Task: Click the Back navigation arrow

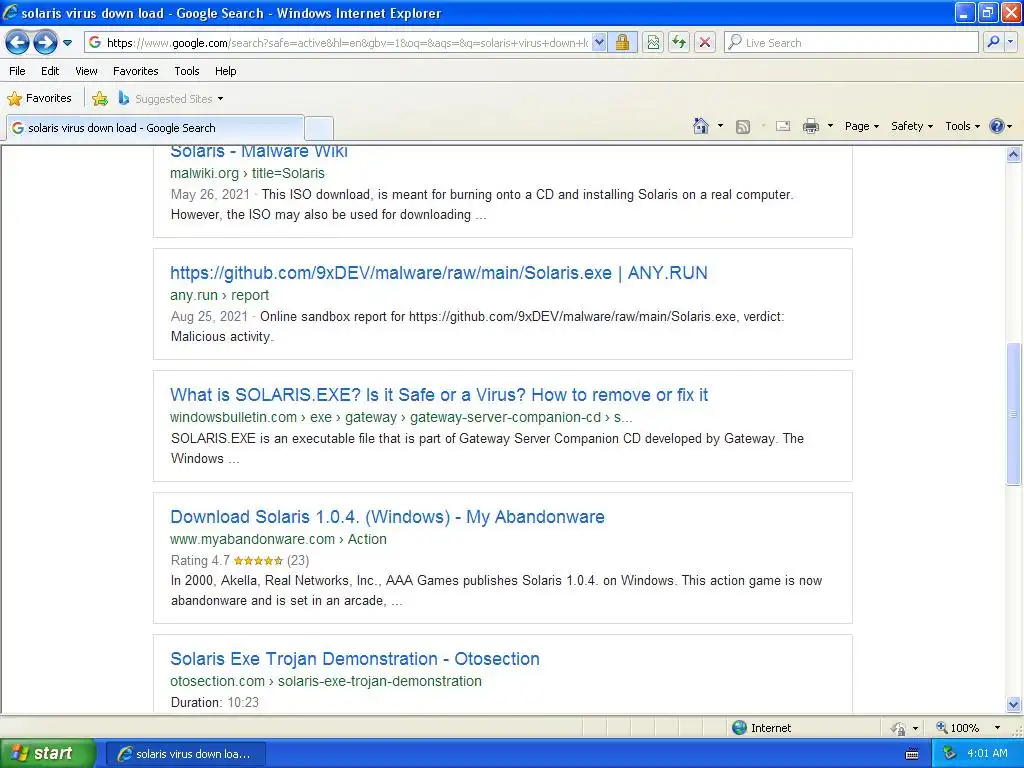Action: [x=17, y=43]
